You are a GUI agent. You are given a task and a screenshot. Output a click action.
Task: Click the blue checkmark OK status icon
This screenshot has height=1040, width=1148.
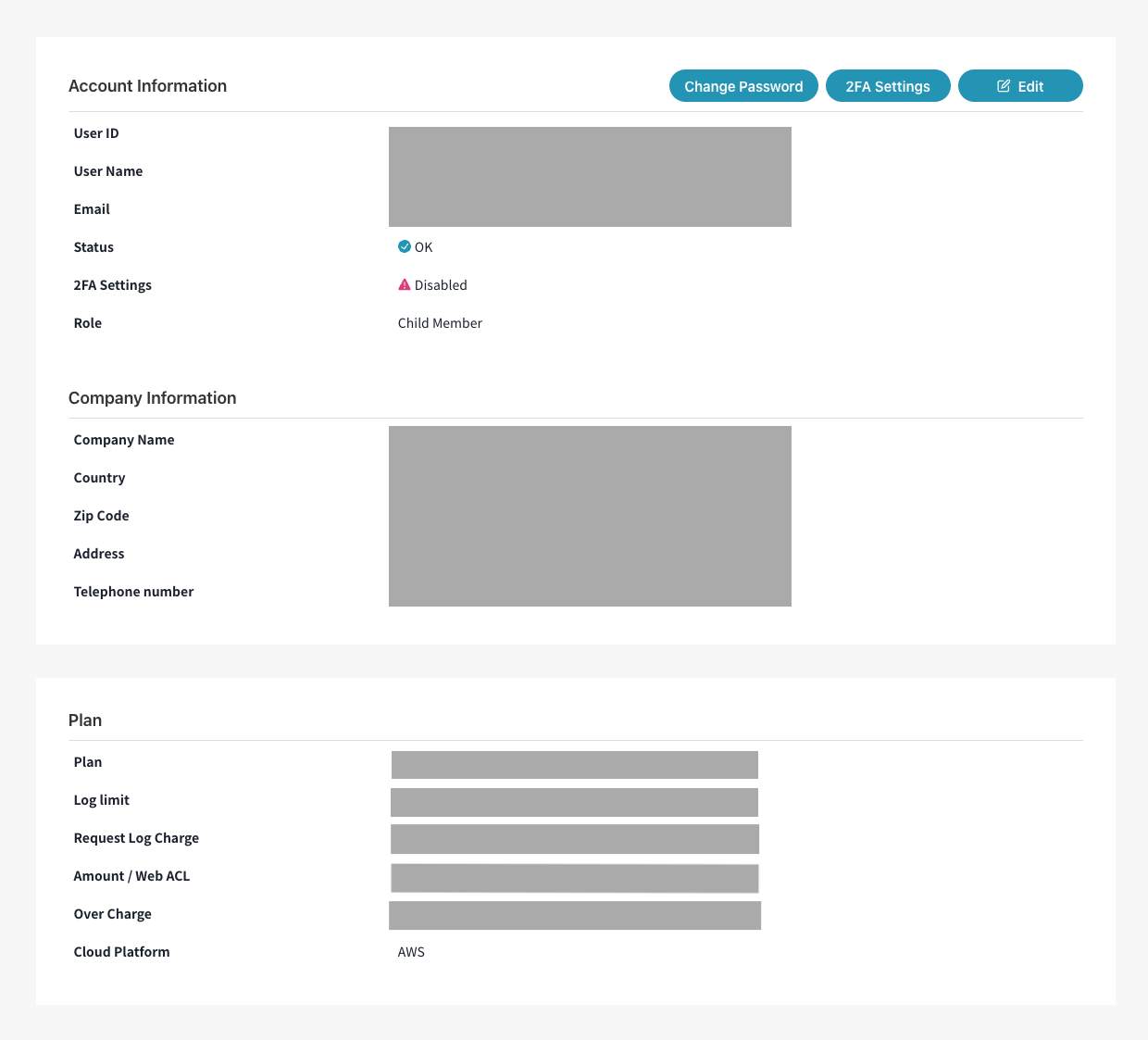tap(405, 246)
